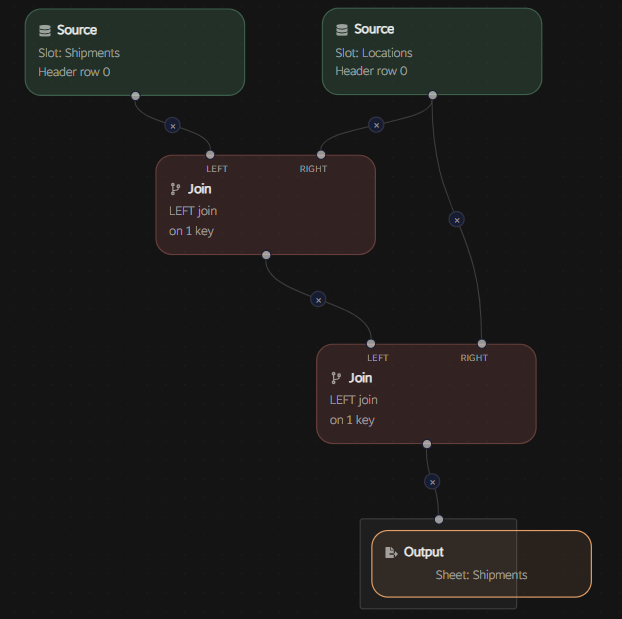Click 'LEFT join' text on lower Join node
The image size is (622, 619).
353,400
